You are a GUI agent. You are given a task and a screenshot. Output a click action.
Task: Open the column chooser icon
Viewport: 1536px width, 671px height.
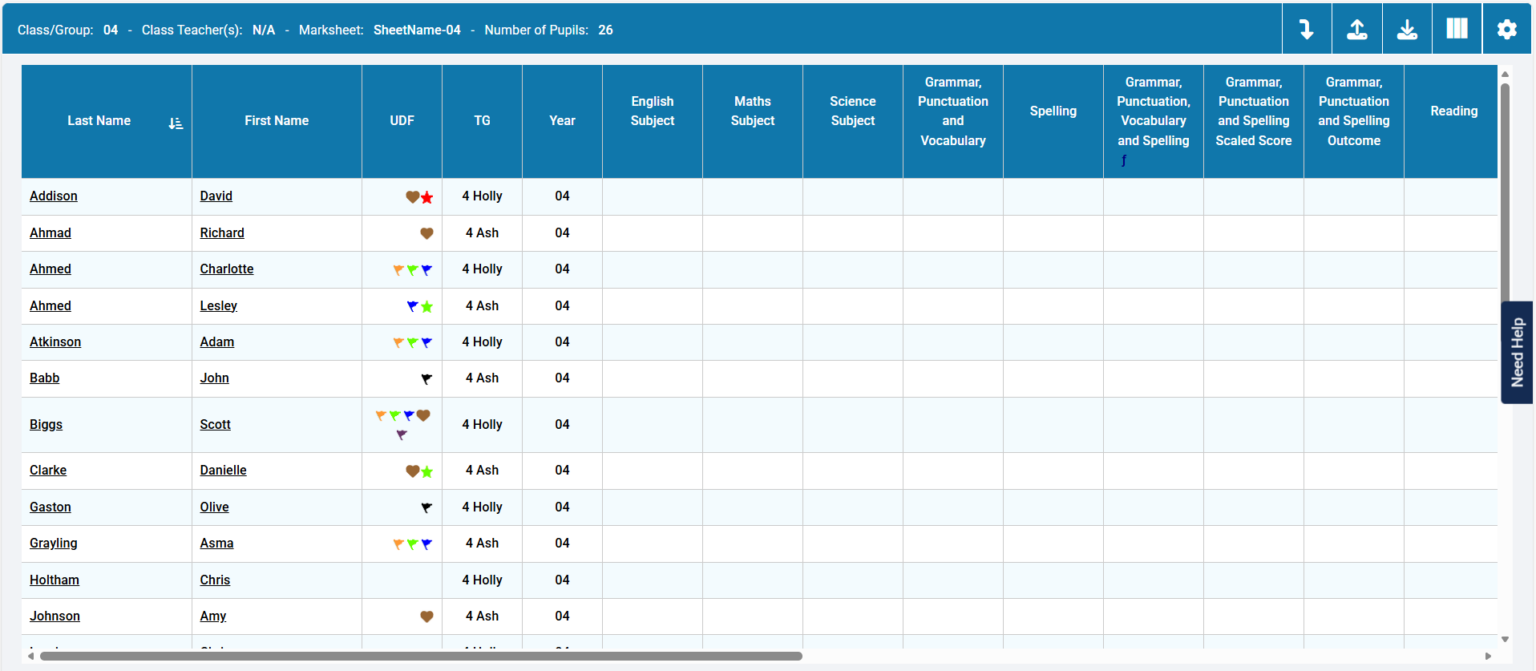click(x=1456, y=28)
